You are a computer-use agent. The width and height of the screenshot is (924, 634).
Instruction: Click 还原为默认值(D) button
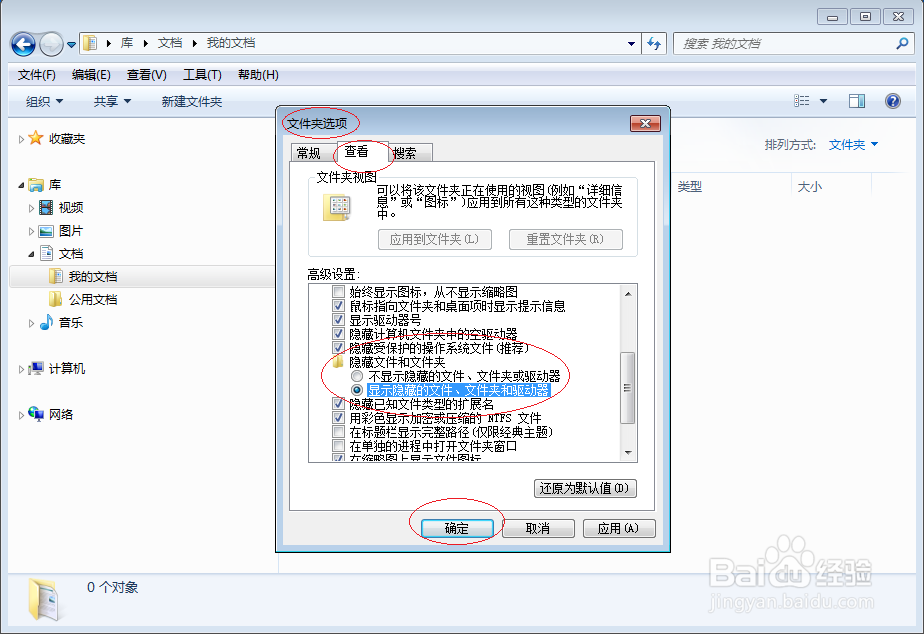pos(584,488)
